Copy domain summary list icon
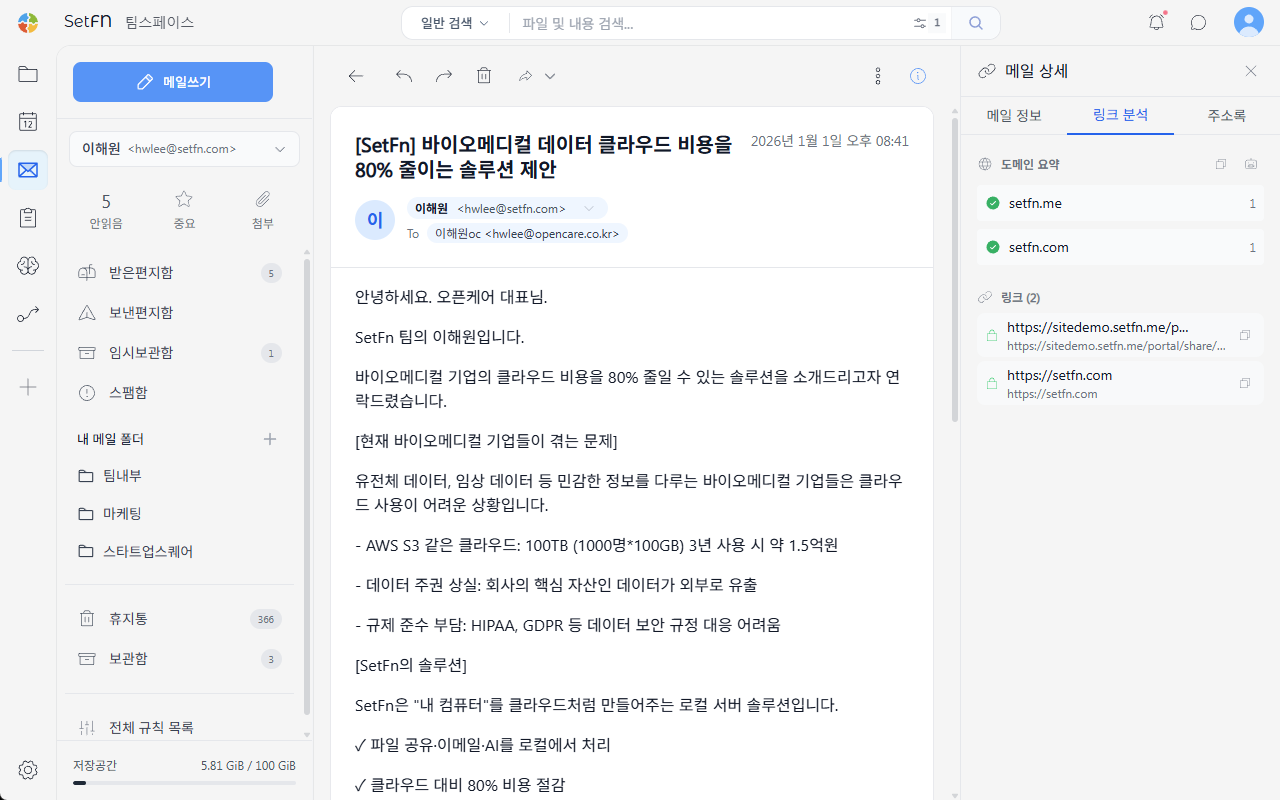This screenshot has height=800, width=1280. (x=1221, y=164)
